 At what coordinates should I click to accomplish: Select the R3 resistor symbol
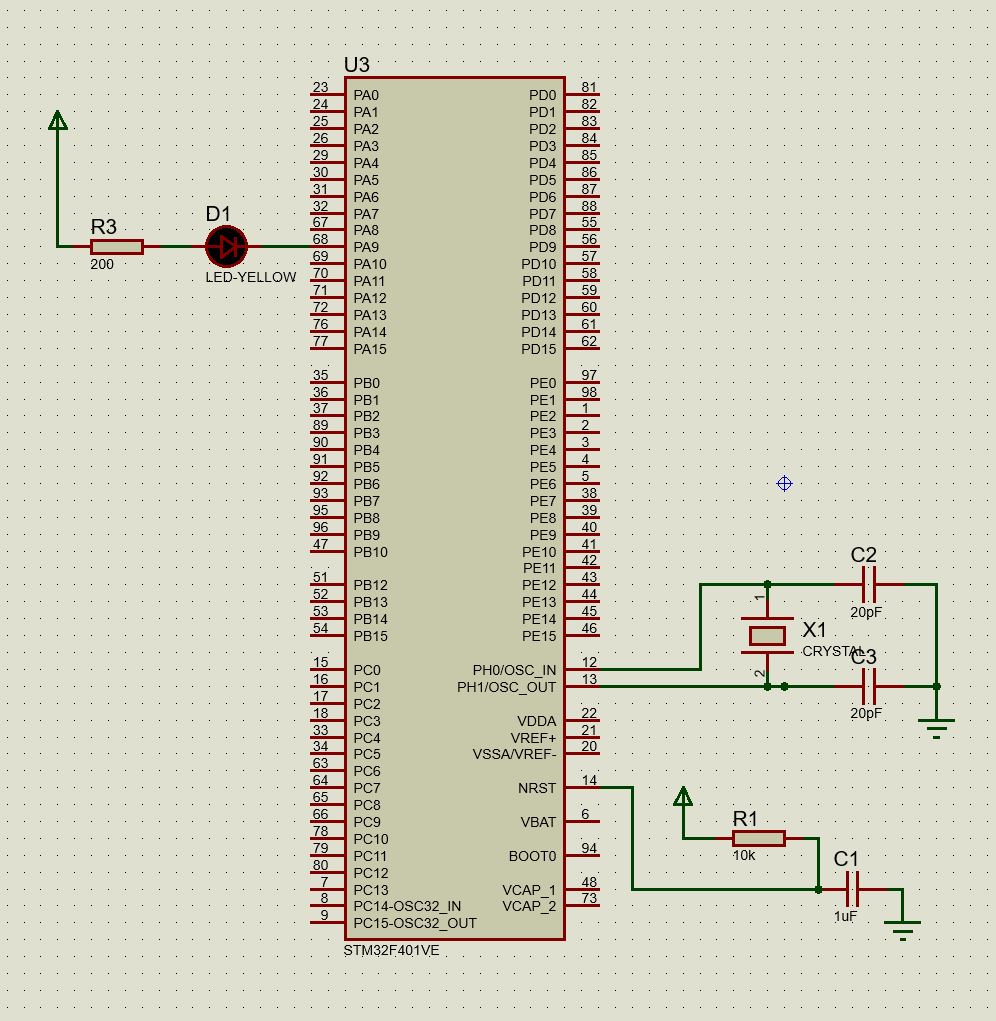pyautogui.click(x=117, y=247)
